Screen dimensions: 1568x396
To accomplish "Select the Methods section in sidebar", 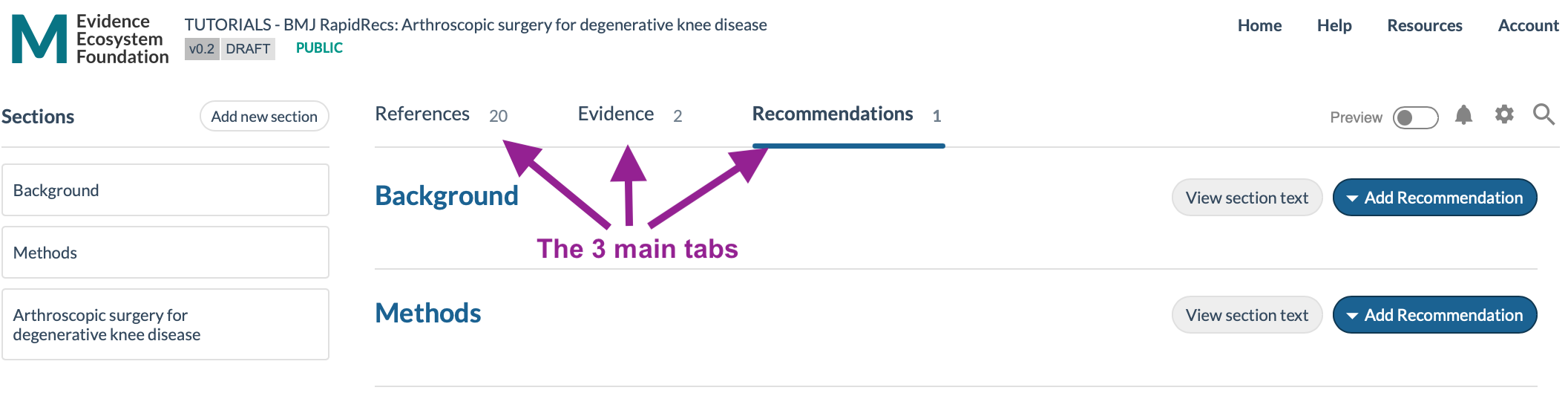I will click(x=165, y=253).
